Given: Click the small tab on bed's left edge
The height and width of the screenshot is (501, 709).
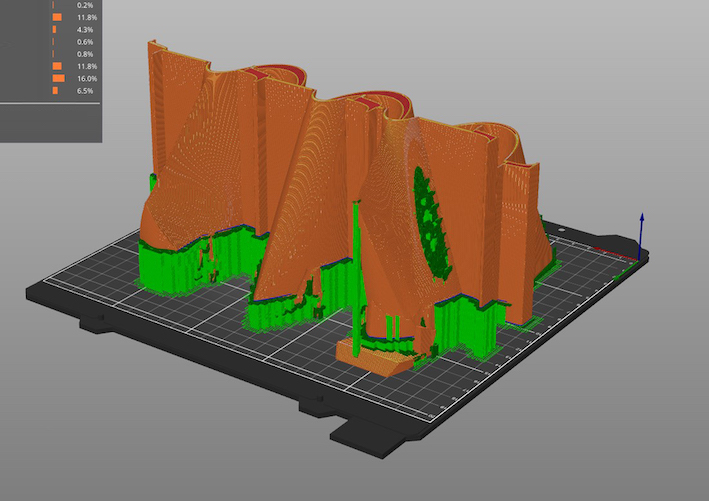Looking at the screenshot, I should coord(93,322).
